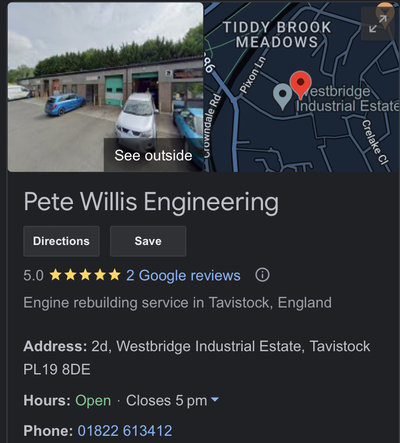Screen dimensions: 400x443
Task: Expand opening hours dropdown arrow
Action: click(x=215, y=399)
